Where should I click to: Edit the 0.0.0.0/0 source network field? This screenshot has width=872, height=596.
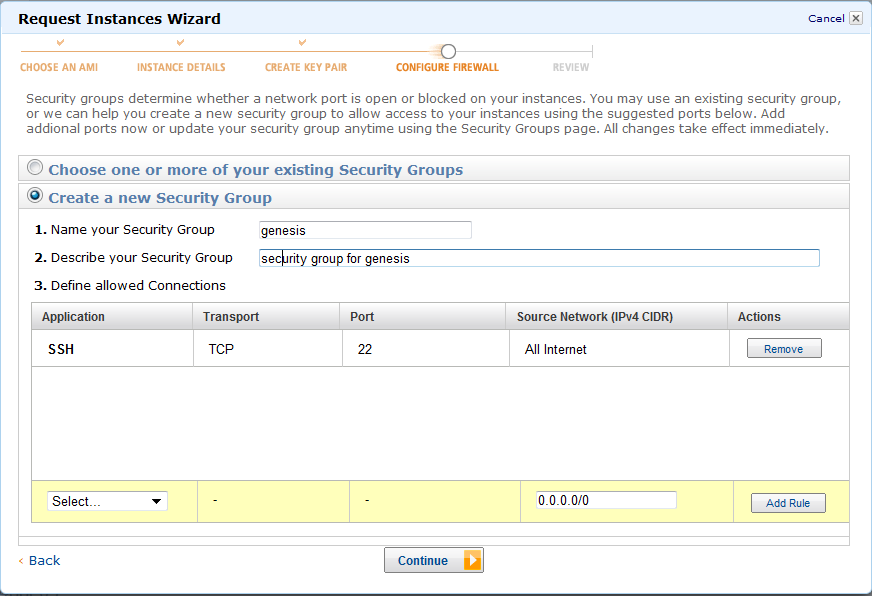pyautogui.click(x=606, y=500)
